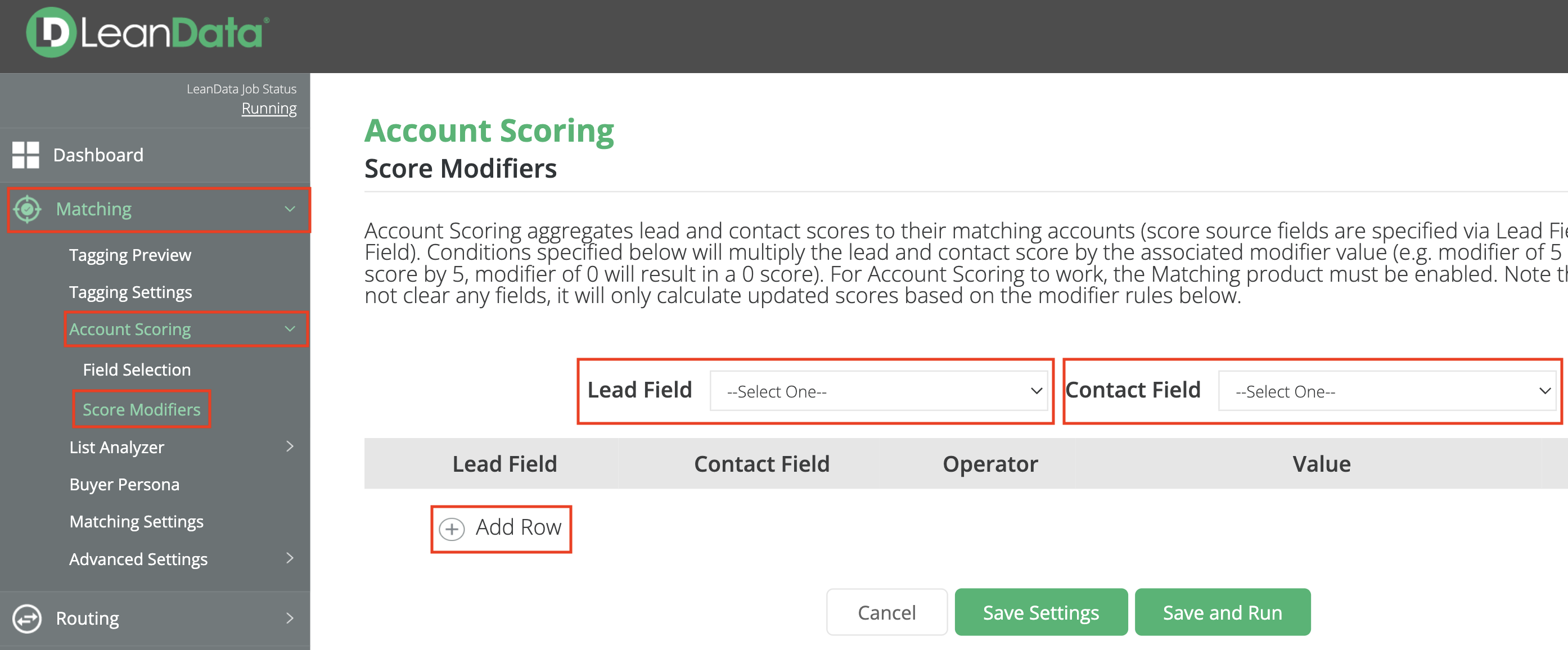Viewport: 1568px width, 650px height.
Task: Click the Cancel button
Action: pos(886,612)
